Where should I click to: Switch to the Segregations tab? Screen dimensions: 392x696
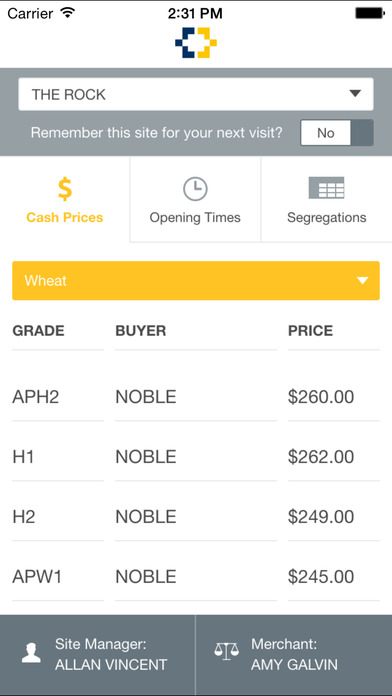[327, 199]
